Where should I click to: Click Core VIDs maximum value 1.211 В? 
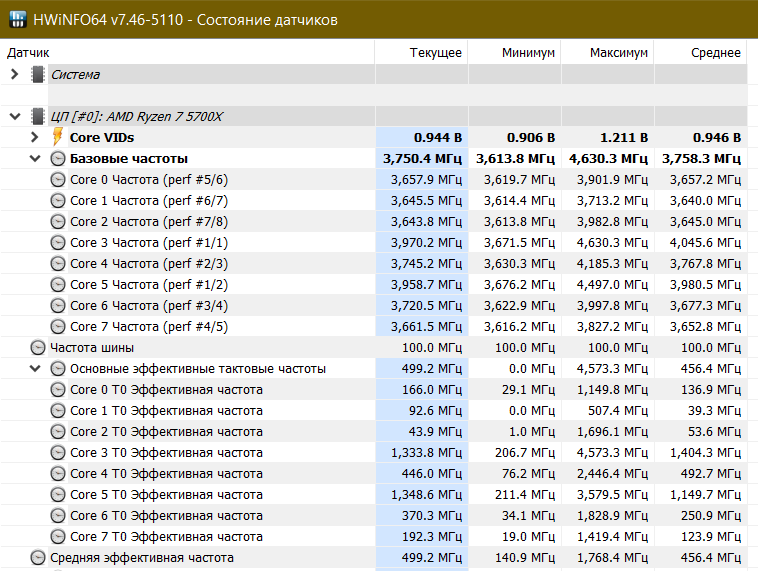pyautogui.click(x=624, y=138)
